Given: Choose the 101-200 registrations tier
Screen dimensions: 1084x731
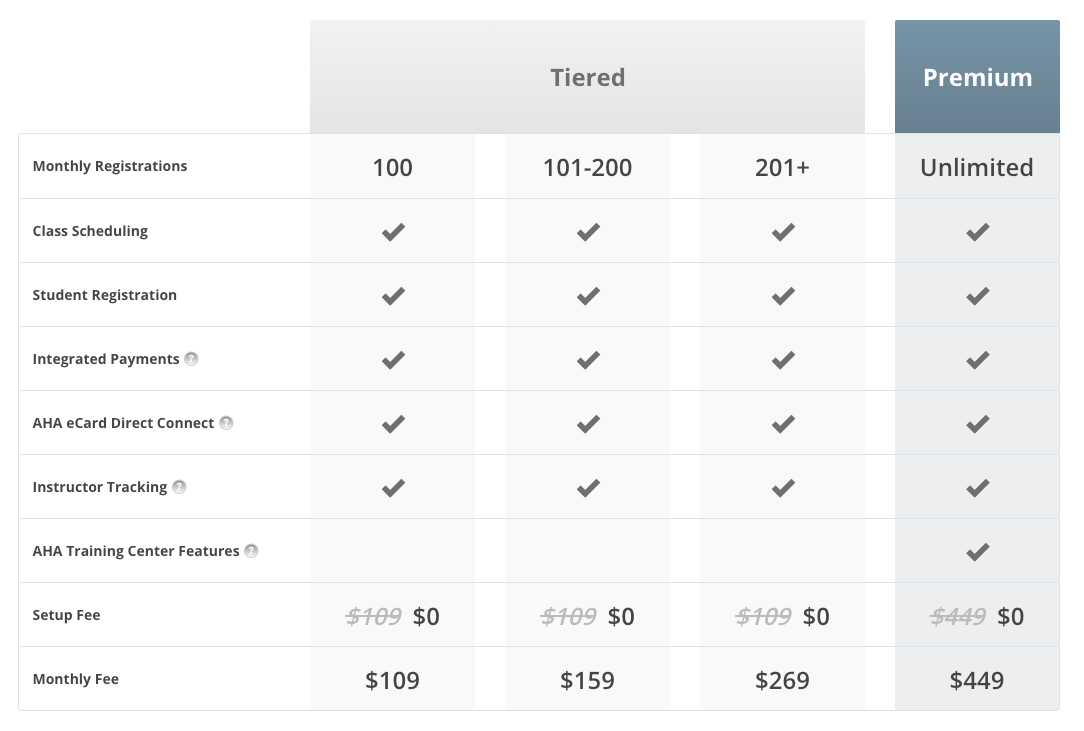Looking at the screenshot, I should pos(587,167).
